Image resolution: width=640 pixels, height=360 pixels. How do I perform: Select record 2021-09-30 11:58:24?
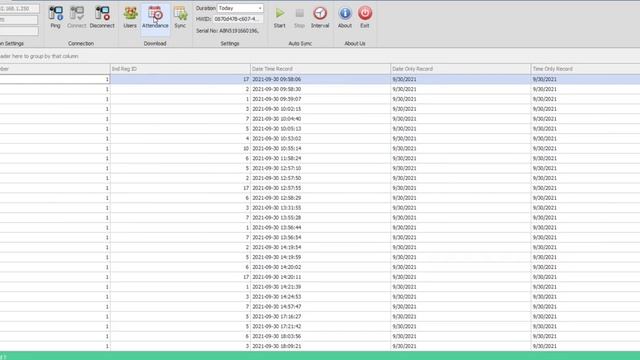(320, 158)
